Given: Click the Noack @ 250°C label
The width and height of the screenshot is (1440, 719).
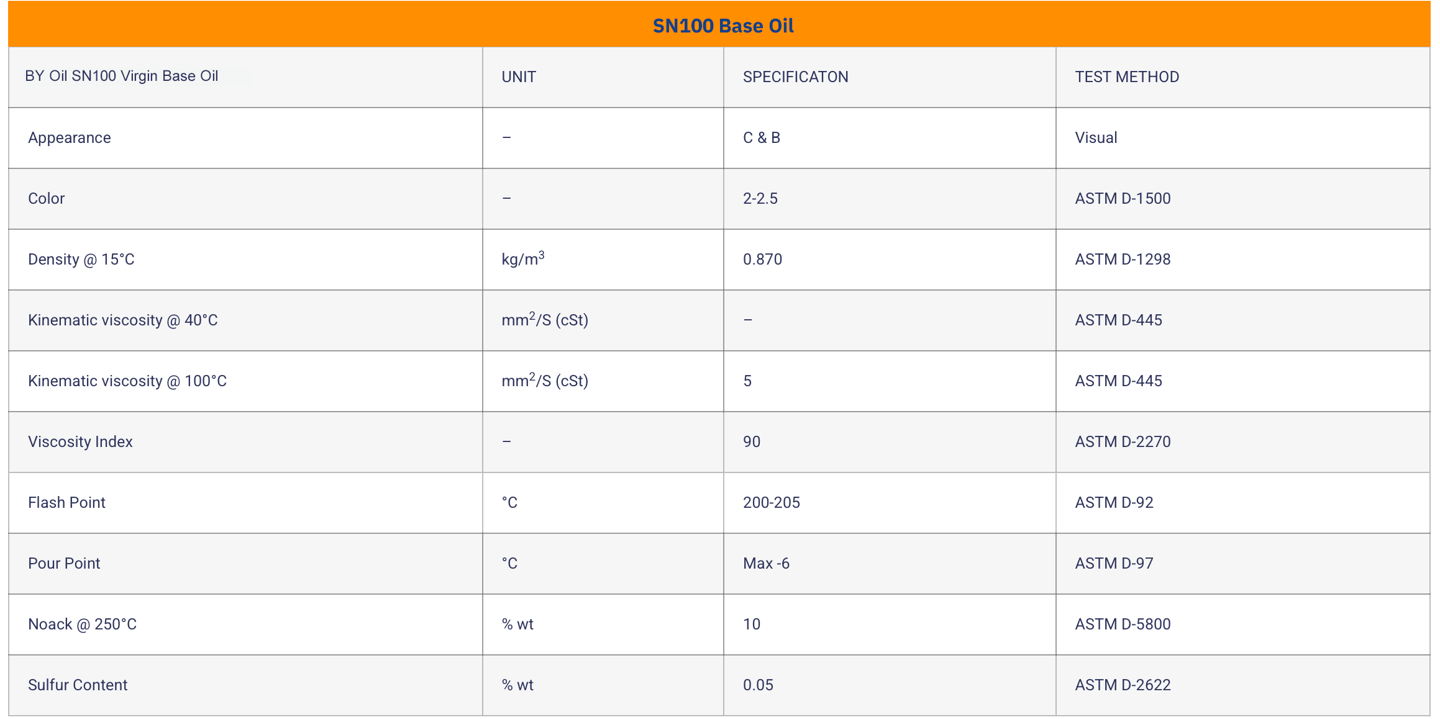Looking at the screenshot, I should click(x=82, y=625).
